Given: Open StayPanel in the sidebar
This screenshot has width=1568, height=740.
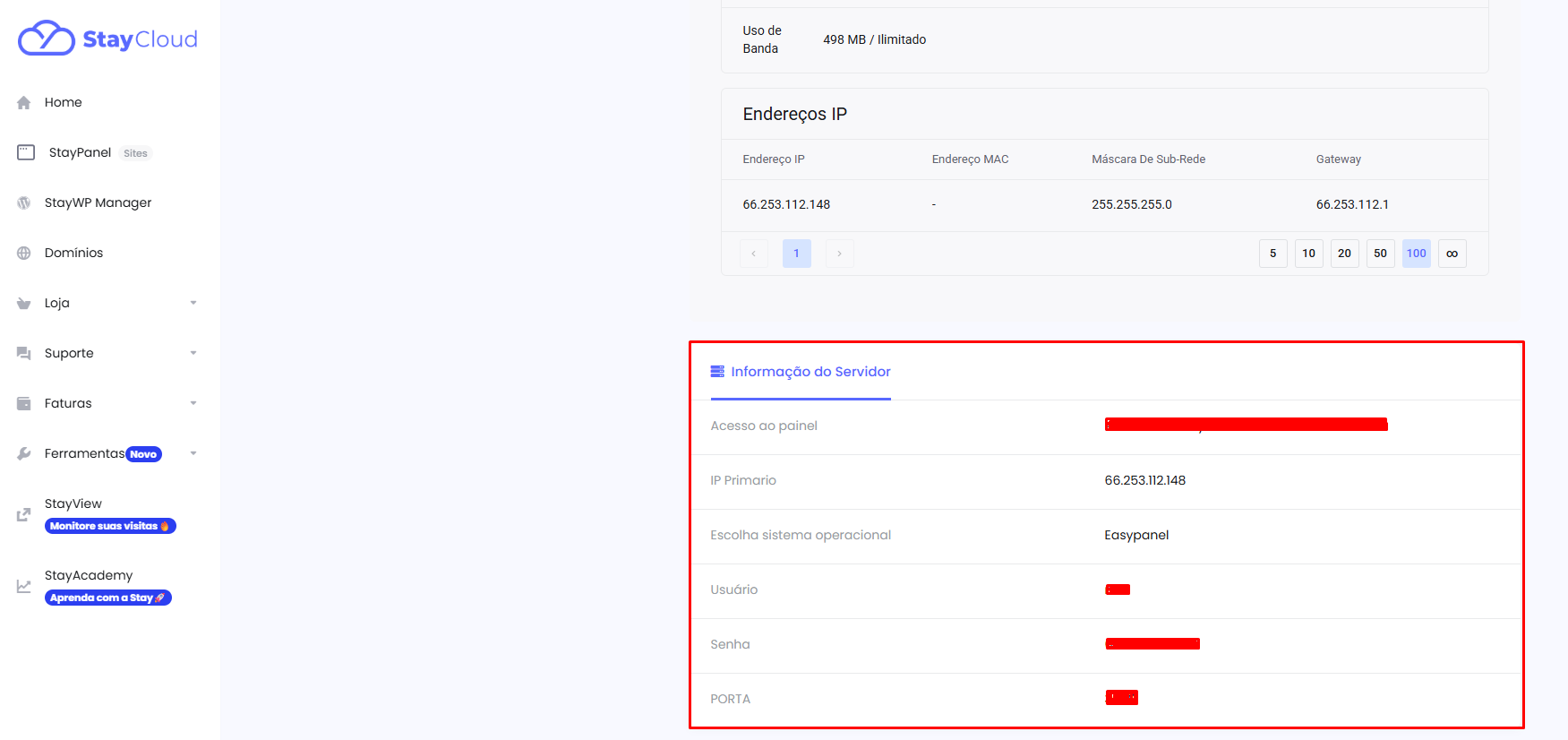Looking at the screenshot, I should point(80,152).
